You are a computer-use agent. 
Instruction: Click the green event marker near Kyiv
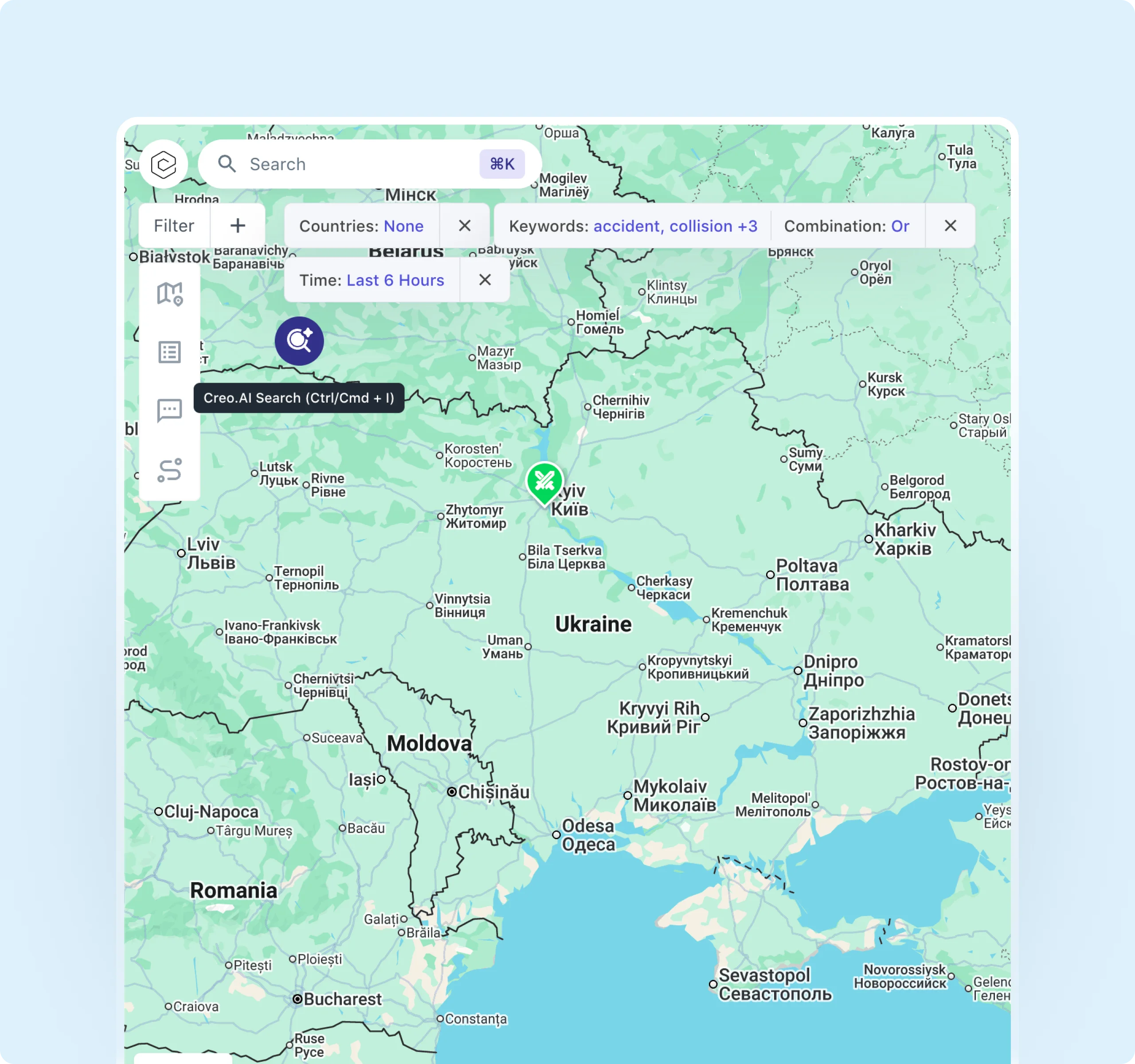(x=544, y=482)
